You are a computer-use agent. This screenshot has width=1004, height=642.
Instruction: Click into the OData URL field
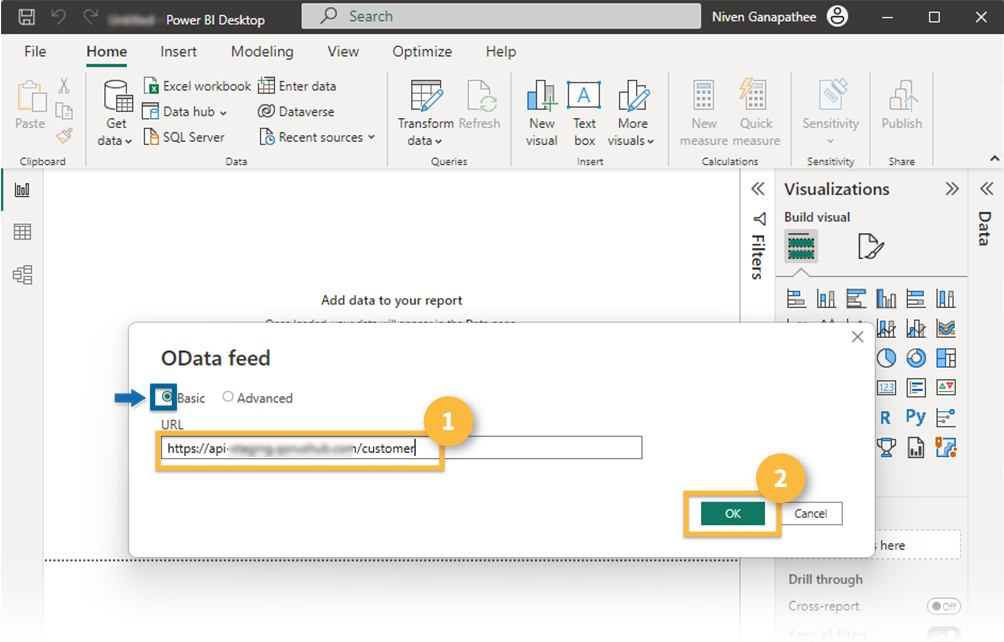[401, 448]
